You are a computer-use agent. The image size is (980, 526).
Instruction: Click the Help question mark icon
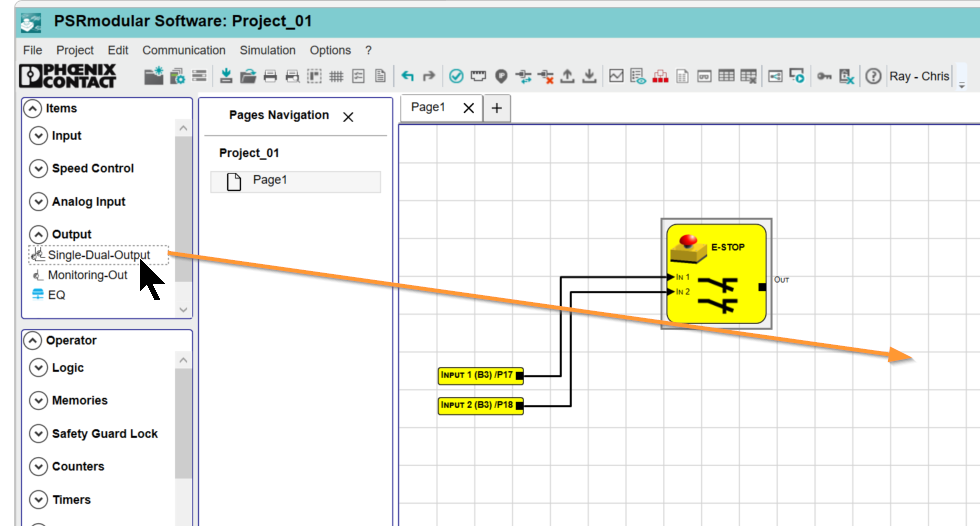[x=873, y=76]
